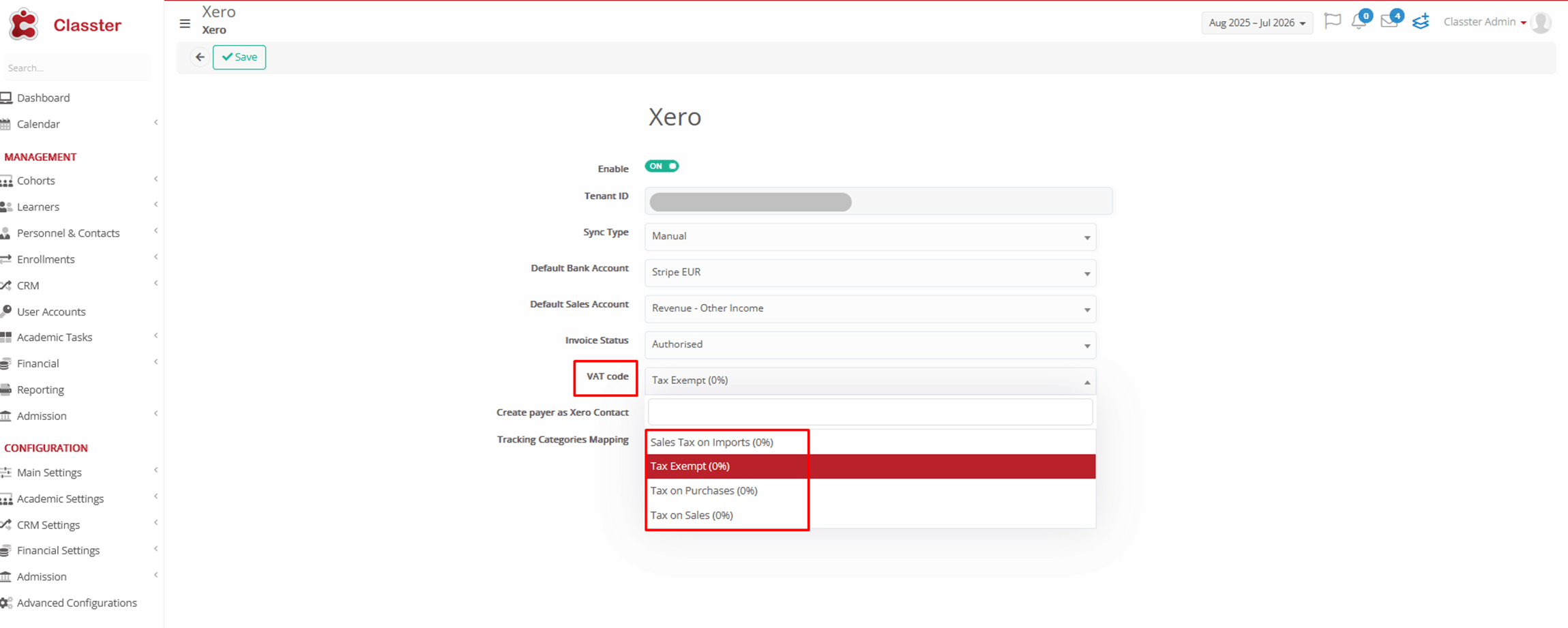Screen dimensions: 1568x628
Task: Click the CRM chart icon under Management
Action: 6,286
